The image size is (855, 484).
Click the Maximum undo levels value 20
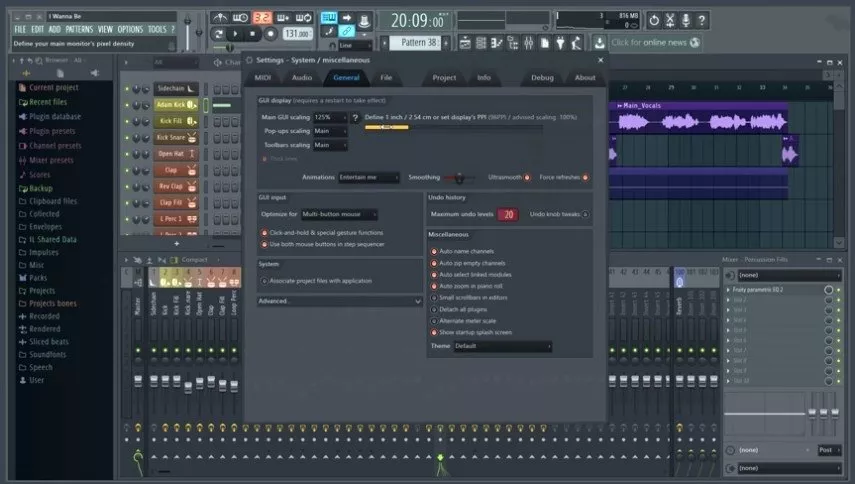coord(508,215)
